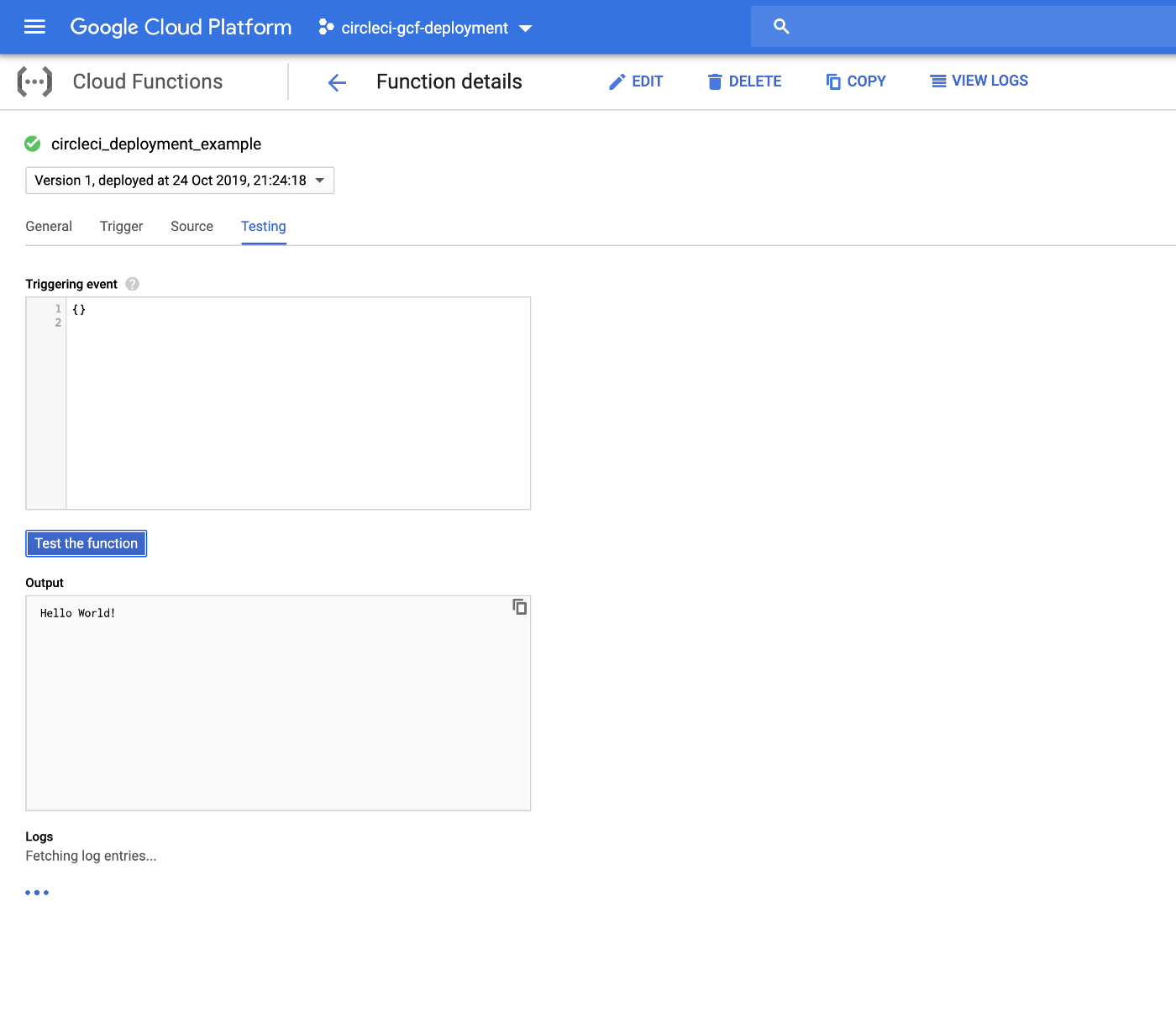The height and width of the screenshot is (1012, 1176).
Task: Focus the top search bar field
Action: [x=963, y=27]
